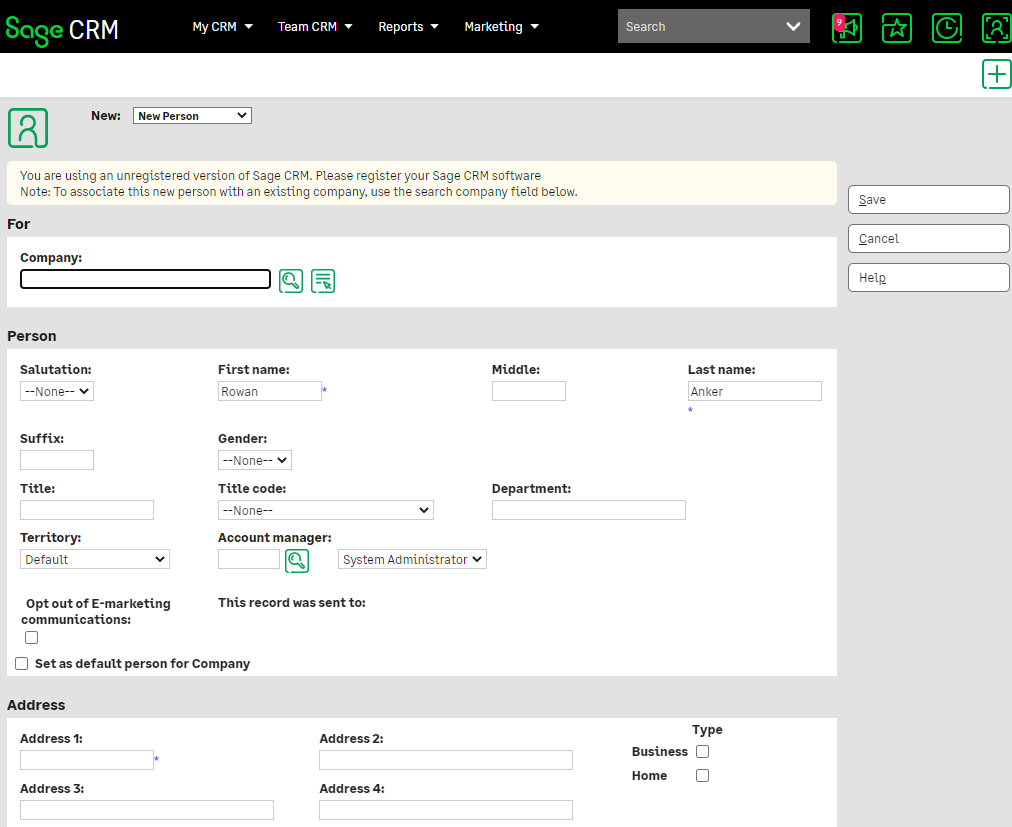This screenshot has width=1012, height=827.
Task: Open the Gender dropdown
Action: click(x=255, y=461)
